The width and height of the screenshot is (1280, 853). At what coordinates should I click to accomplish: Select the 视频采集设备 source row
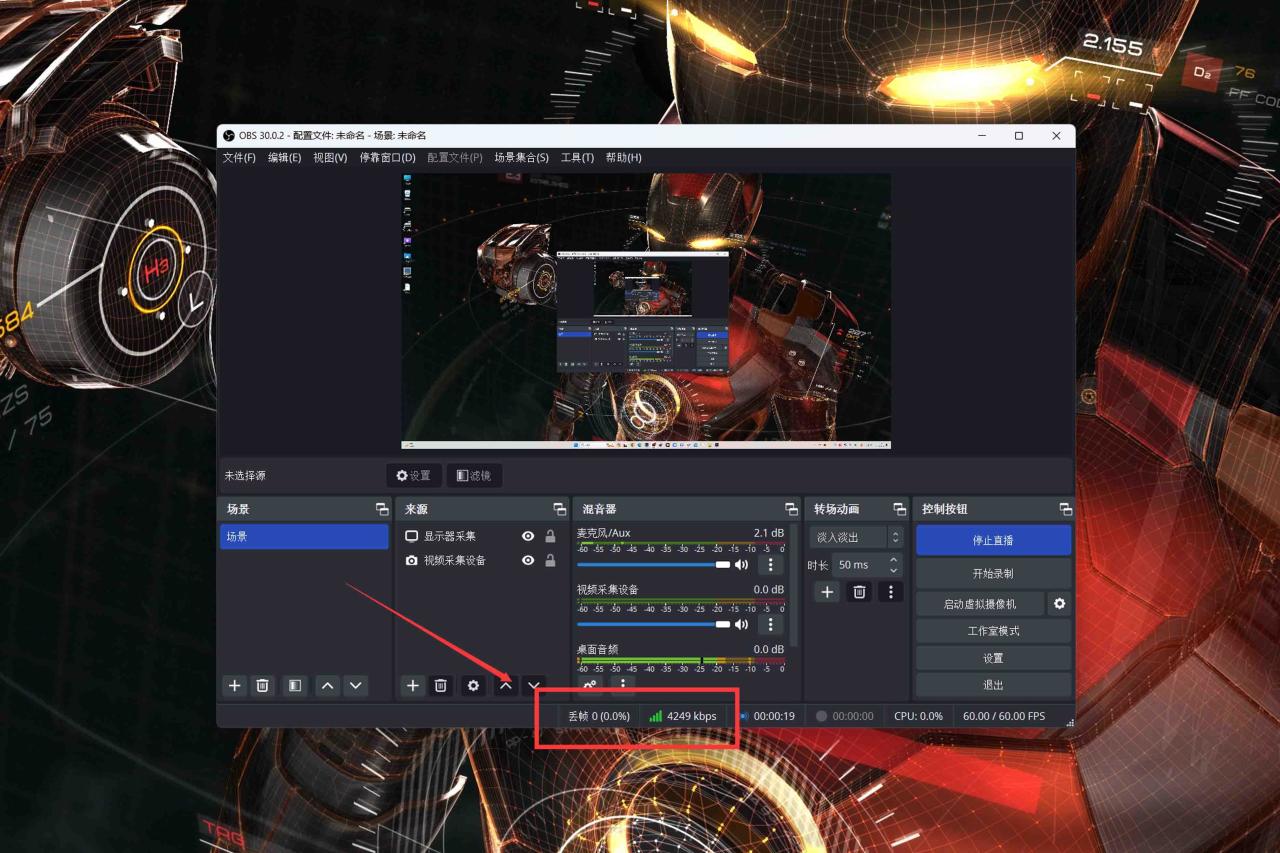[481, 561]
